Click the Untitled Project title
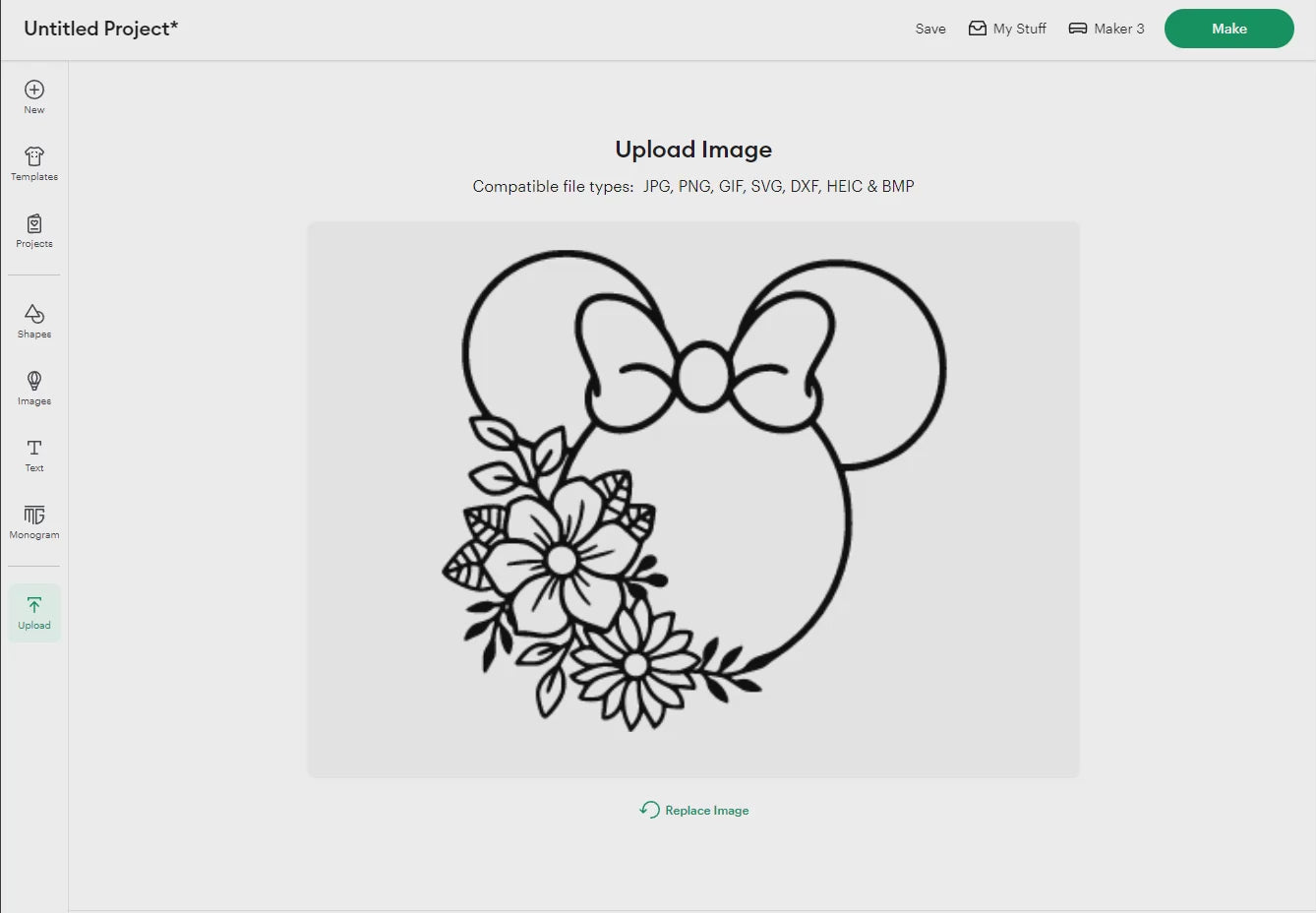Viewport: 1316px width, 913px height. pyautogui.click(x=101, y=29)
